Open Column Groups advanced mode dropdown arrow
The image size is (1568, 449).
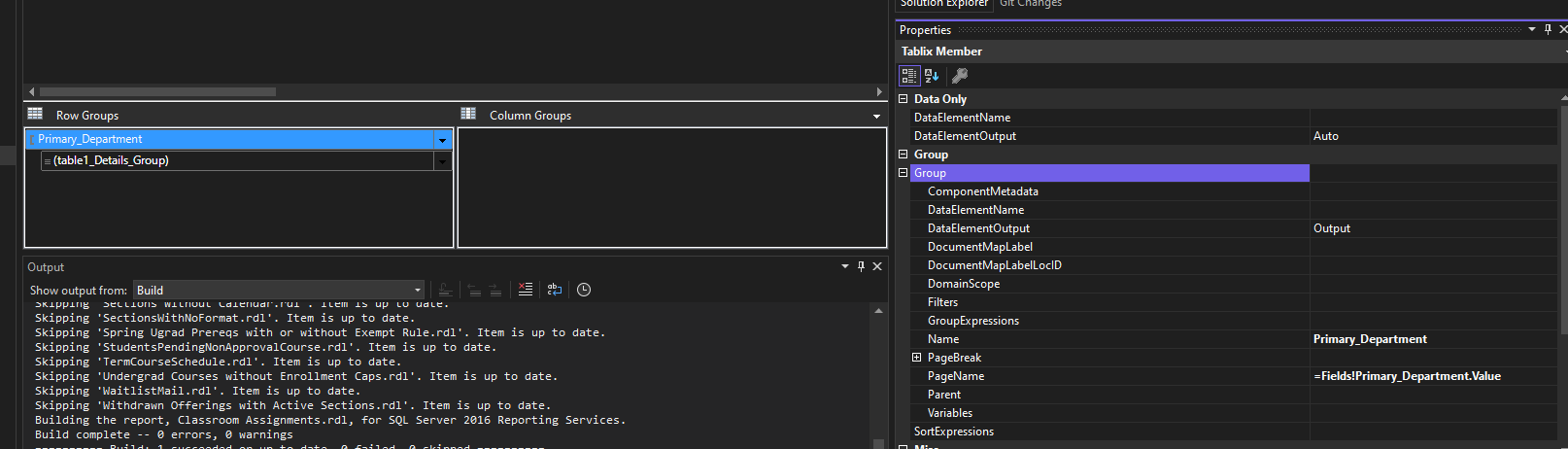(876, 116)
